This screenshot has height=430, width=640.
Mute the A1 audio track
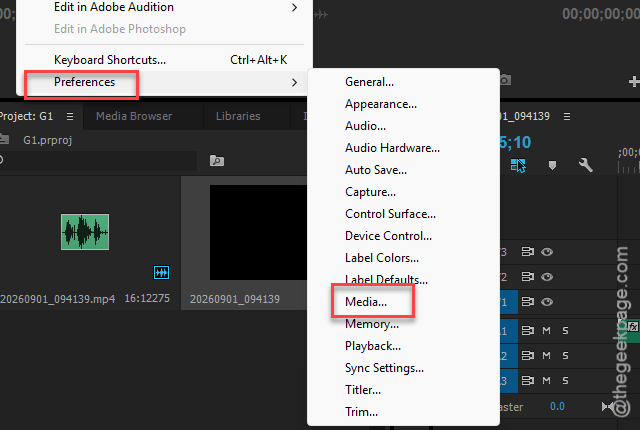[x=547, y=331]
